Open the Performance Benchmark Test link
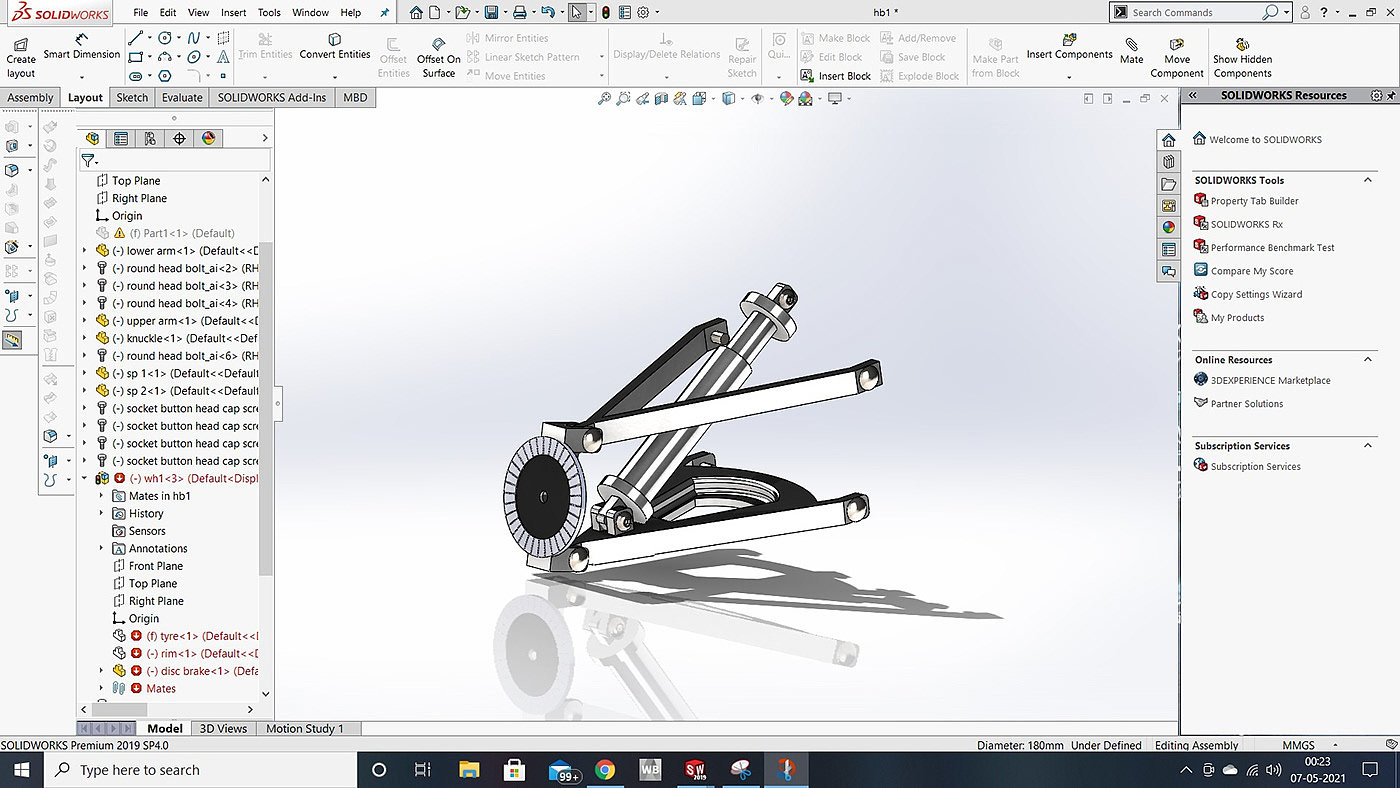The width and height of the screenshot is (1400, 788). pos(1272,248)
